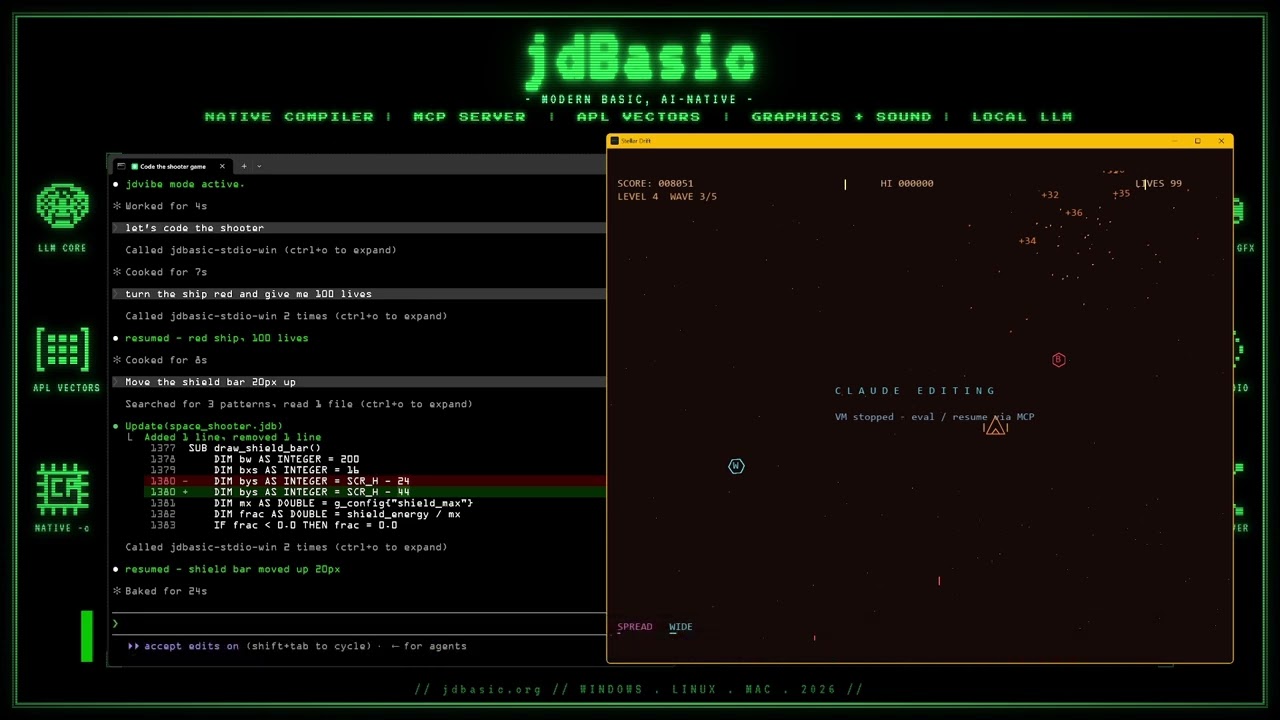Click the 'HI 000000' readout
Image resolution: width=1280 pixels, height=720 pixels.
[907, 183]
